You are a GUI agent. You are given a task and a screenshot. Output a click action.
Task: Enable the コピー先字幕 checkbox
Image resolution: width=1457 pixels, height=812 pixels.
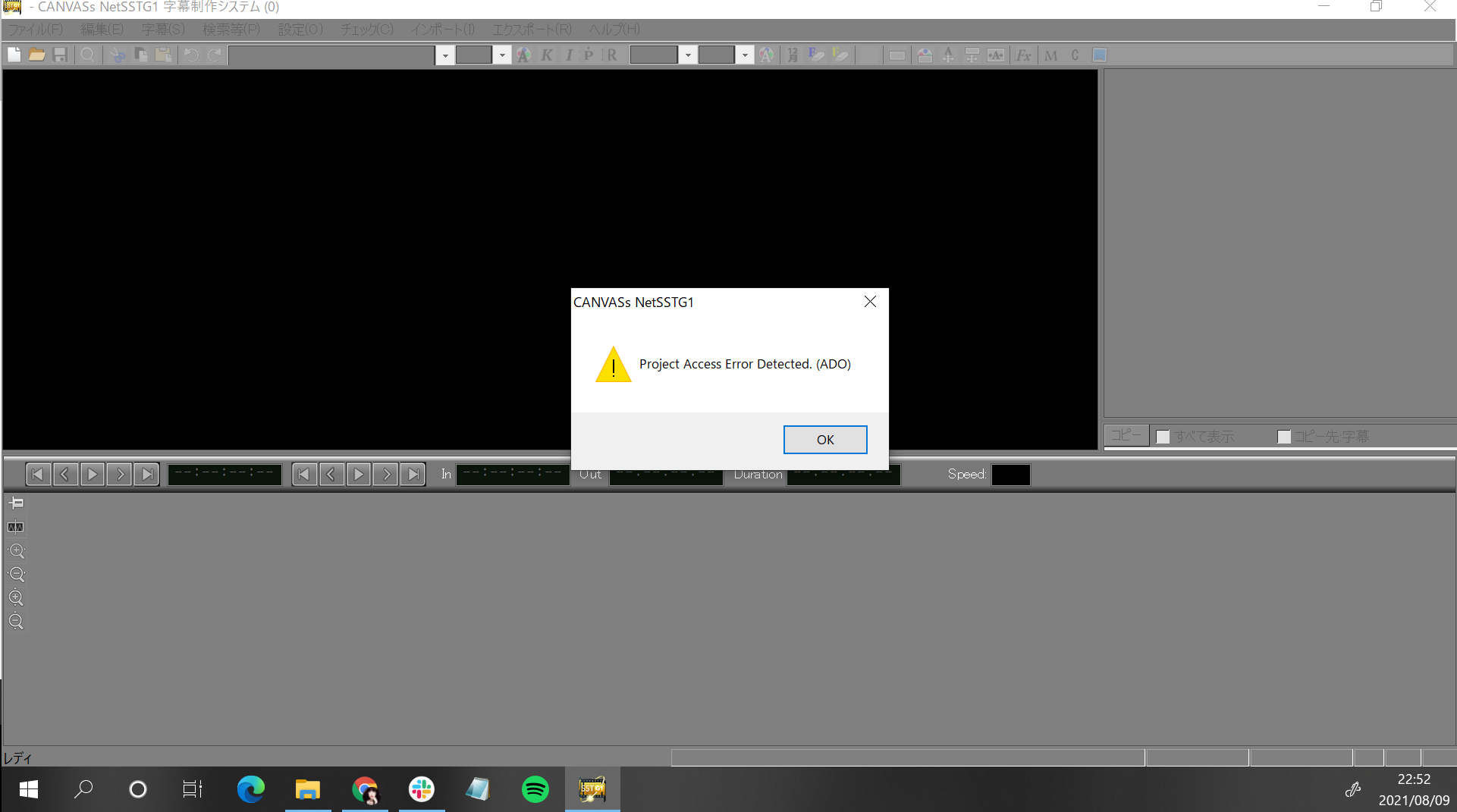1283,437
